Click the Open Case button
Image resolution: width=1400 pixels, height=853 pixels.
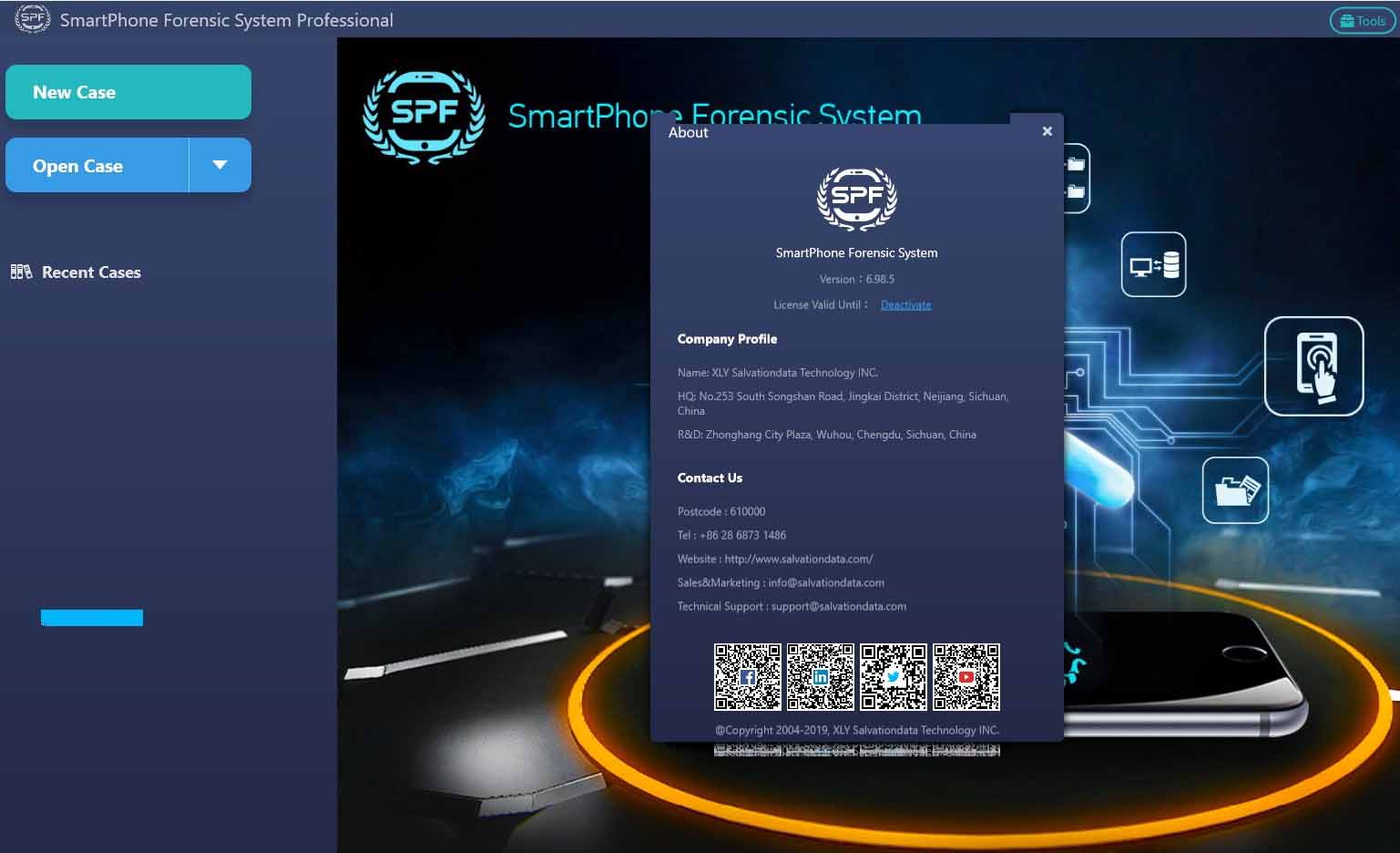pos(96,165)
